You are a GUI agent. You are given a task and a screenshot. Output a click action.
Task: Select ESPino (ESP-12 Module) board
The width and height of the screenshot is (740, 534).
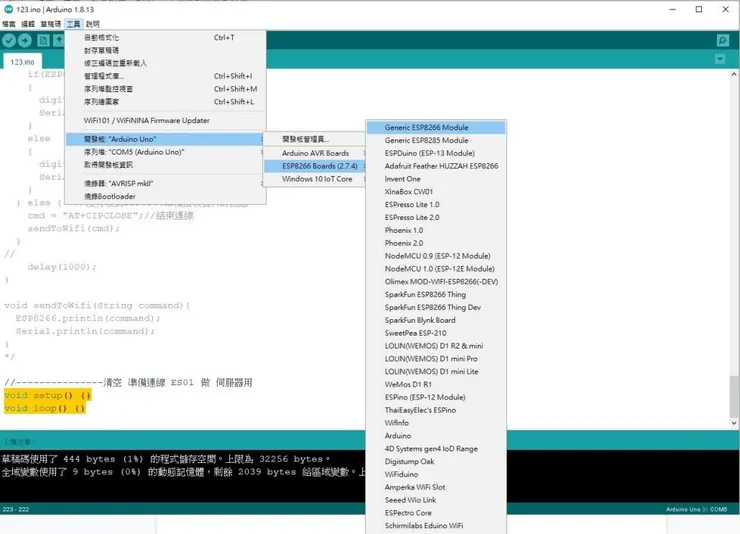click(x=436, y=397)
